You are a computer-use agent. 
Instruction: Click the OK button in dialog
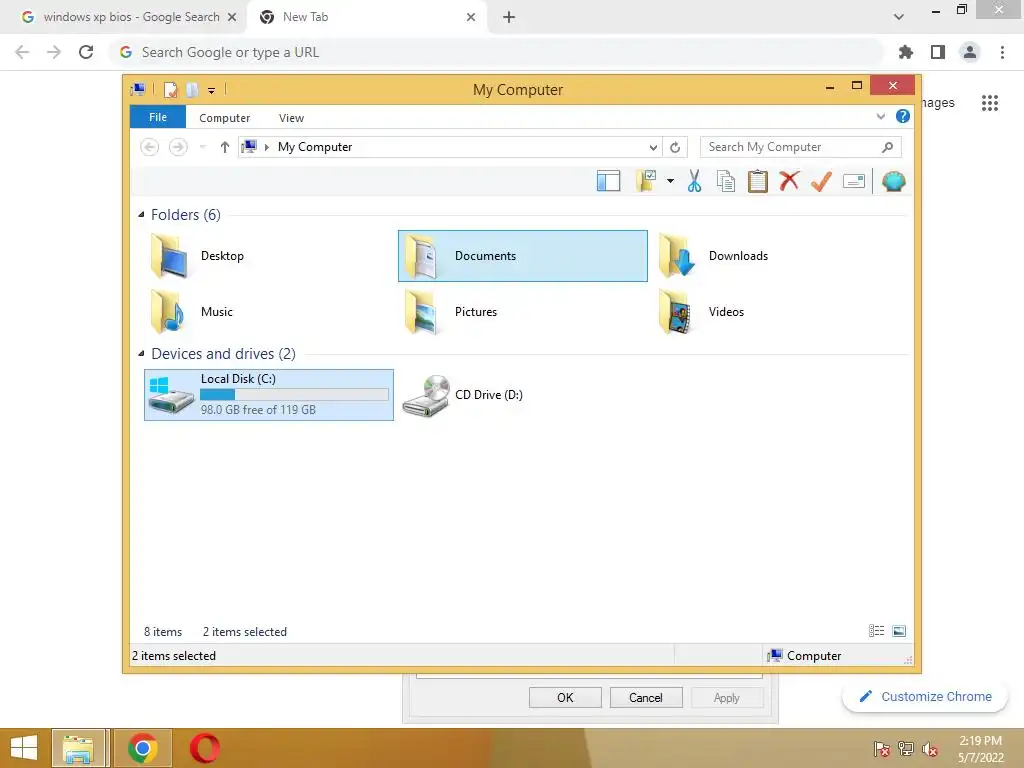pyautogui.click(x=565, y=697)
